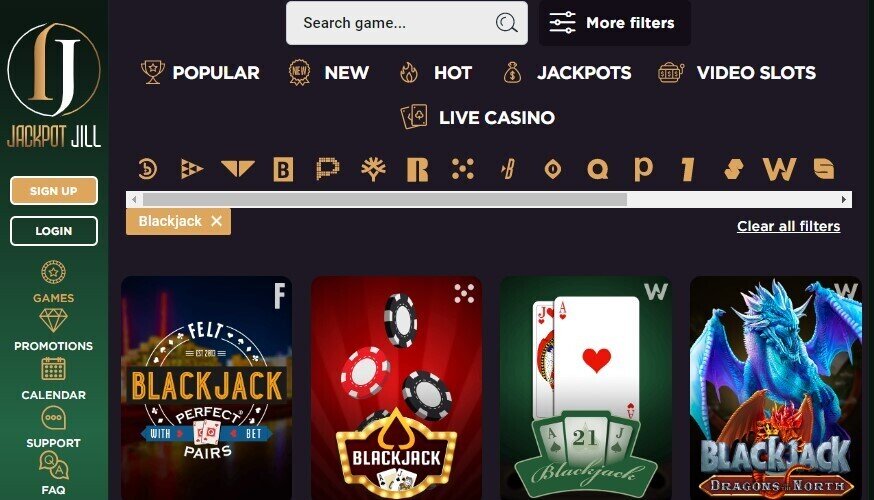
Task: Click the Sign Up button
Action: click(54, 191)
